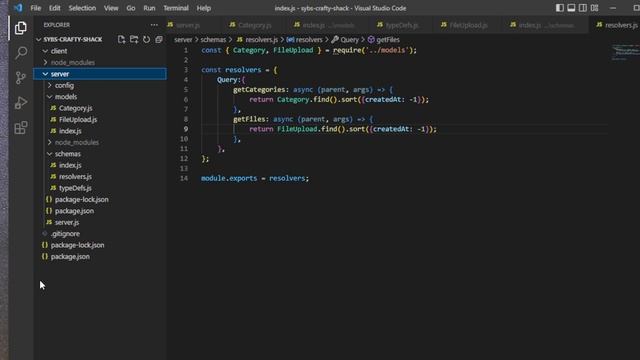Image resolution: width=640 pixels, height=360 pixels.
Task: Place cursor on 'module.exports = resolvers;' line
Action: 255,178
